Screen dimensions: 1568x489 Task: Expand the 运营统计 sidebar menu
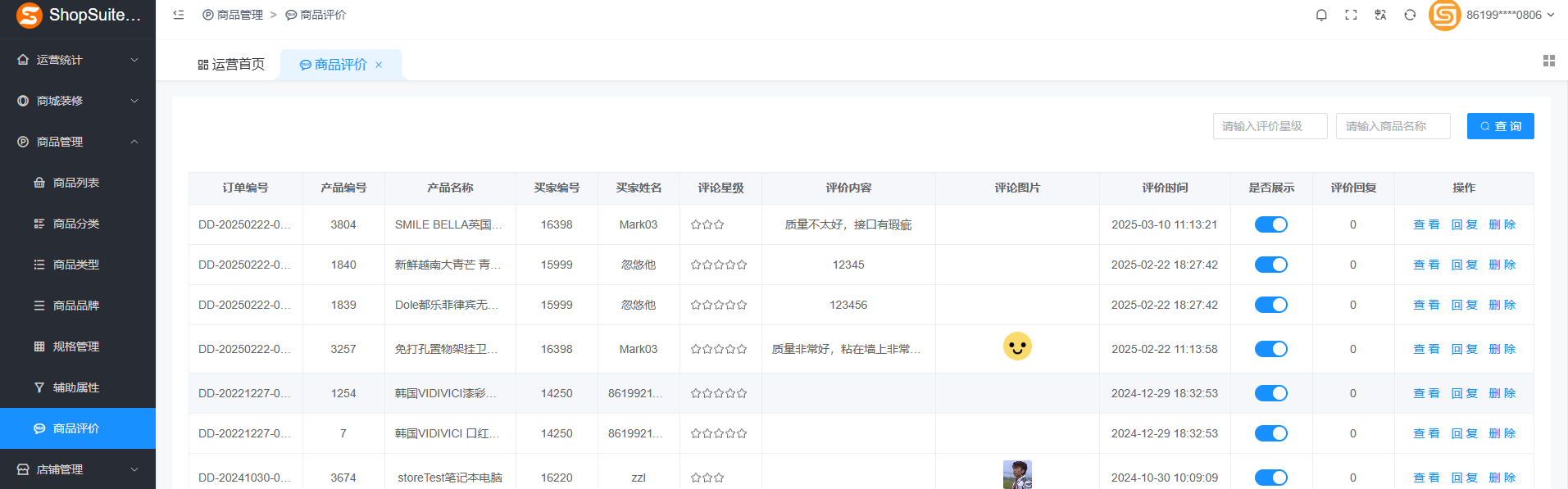tap(78, 60)
